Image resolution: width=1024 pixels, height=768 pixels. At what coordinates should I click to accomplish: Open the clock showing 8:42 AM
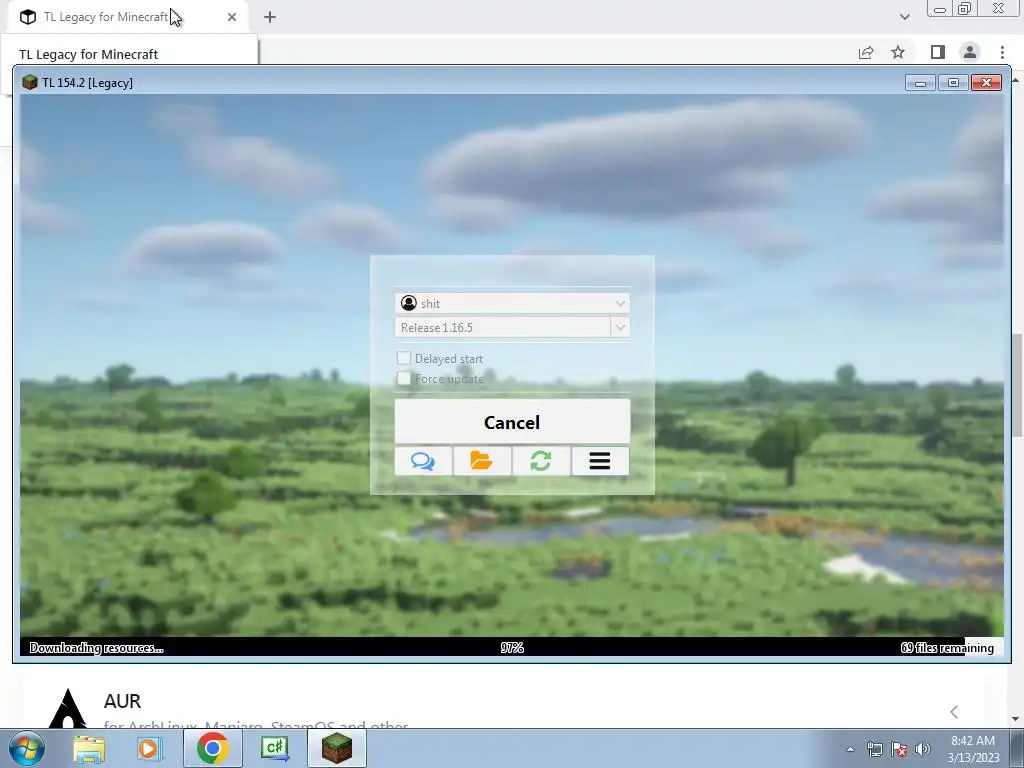973,749
